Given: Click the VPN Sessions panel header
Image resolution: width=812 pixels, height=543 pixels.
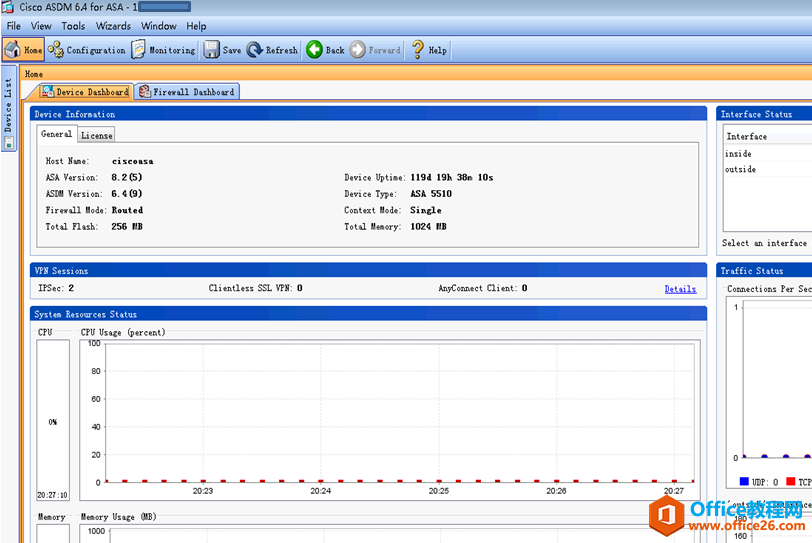Looking at the screenshot, I should (x=368, y=270).
